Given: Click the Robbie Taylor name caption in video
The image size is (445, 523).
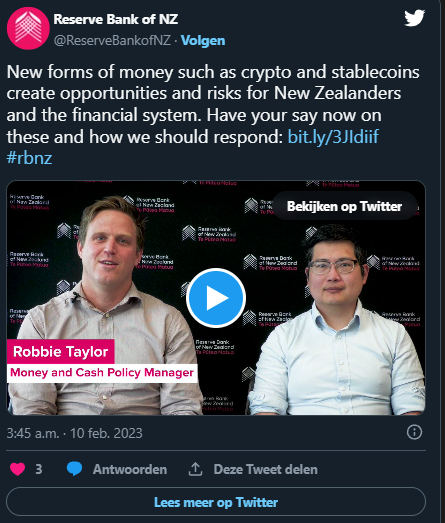Looking at the screenshot, I should click(60, 352).
